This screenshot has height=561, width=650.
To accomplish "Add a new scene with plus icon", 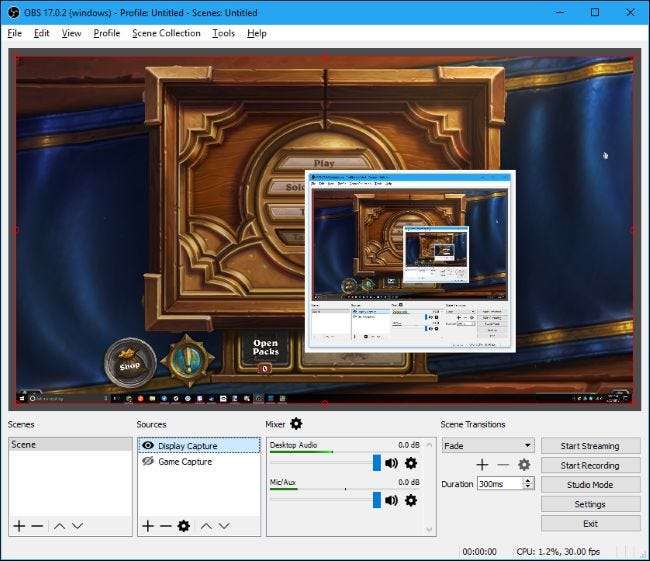I will [x=19, y=526].
